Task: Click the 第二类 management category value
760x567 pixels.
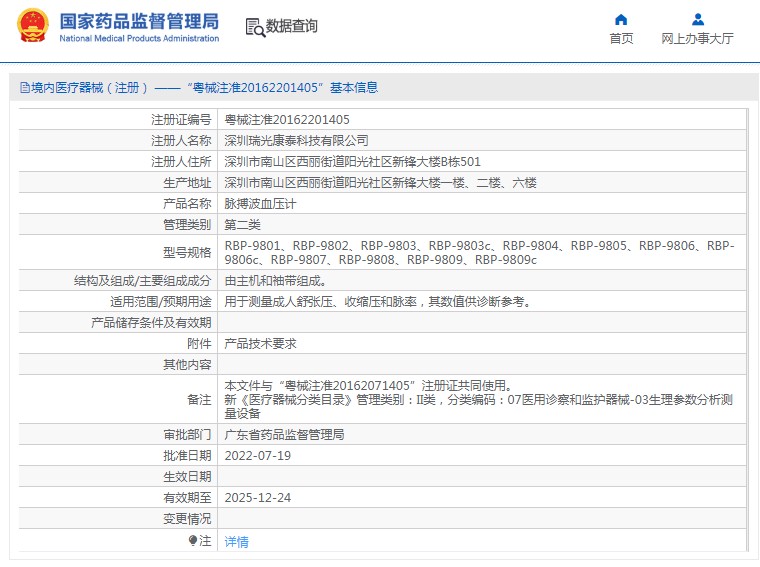Action: coord(242,224)
